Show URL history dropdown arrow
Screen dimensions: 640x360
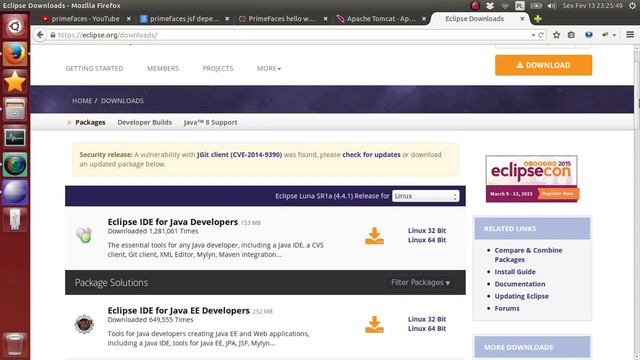click(x=533, y=36)
